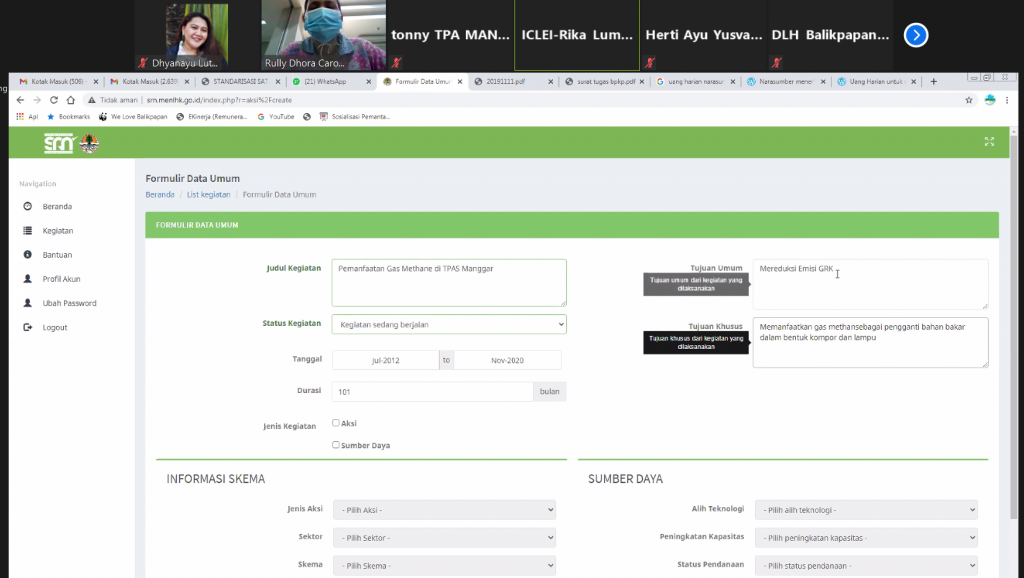Click the Logout icon in sidebar
The height and width of the screenshot is (578, 1024).
tap(27, 327)
